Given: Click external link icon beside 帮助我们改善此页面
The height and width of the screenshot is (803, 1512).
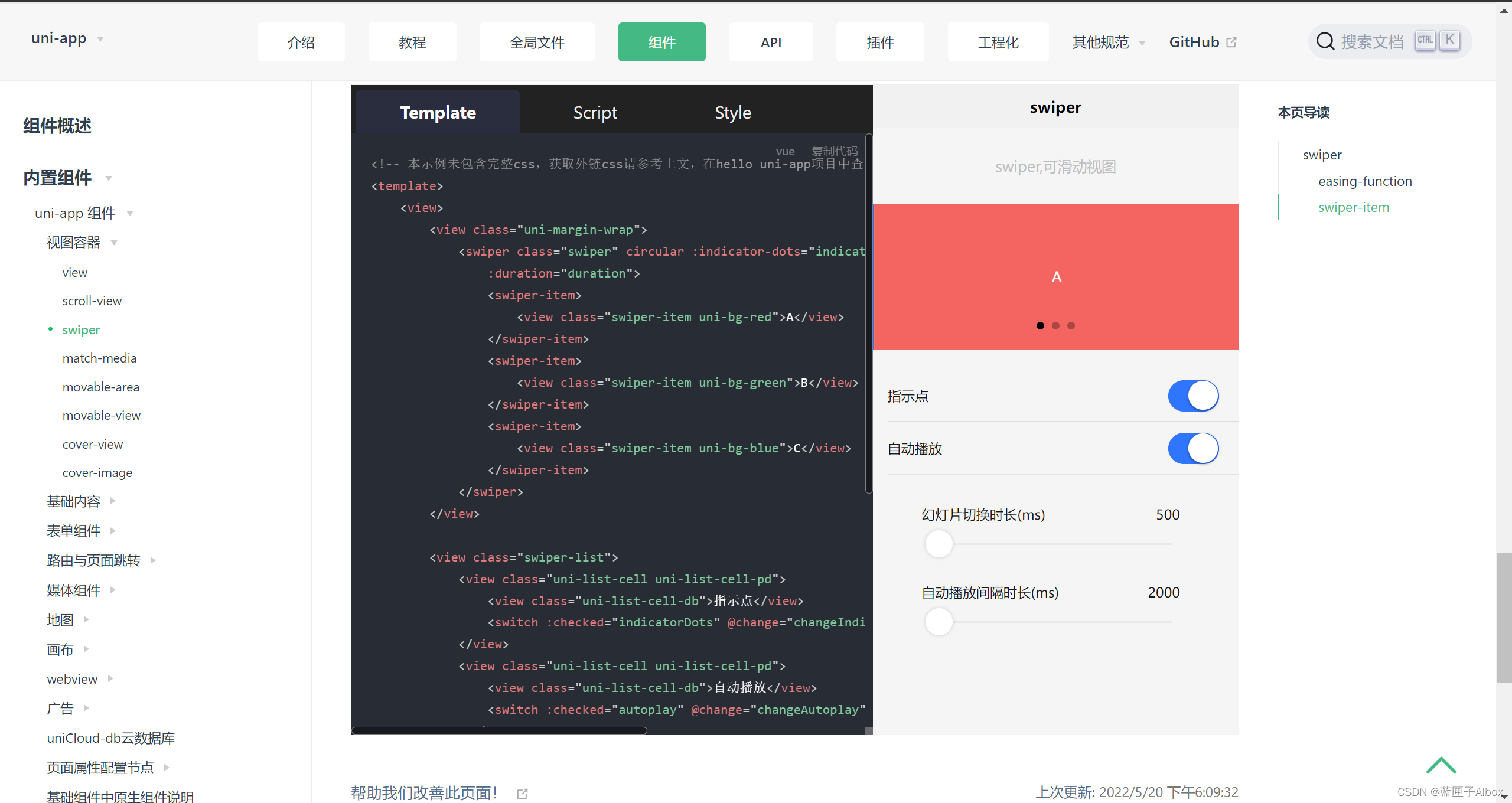Looking at the screenshot, I should [x=522, y=794].
